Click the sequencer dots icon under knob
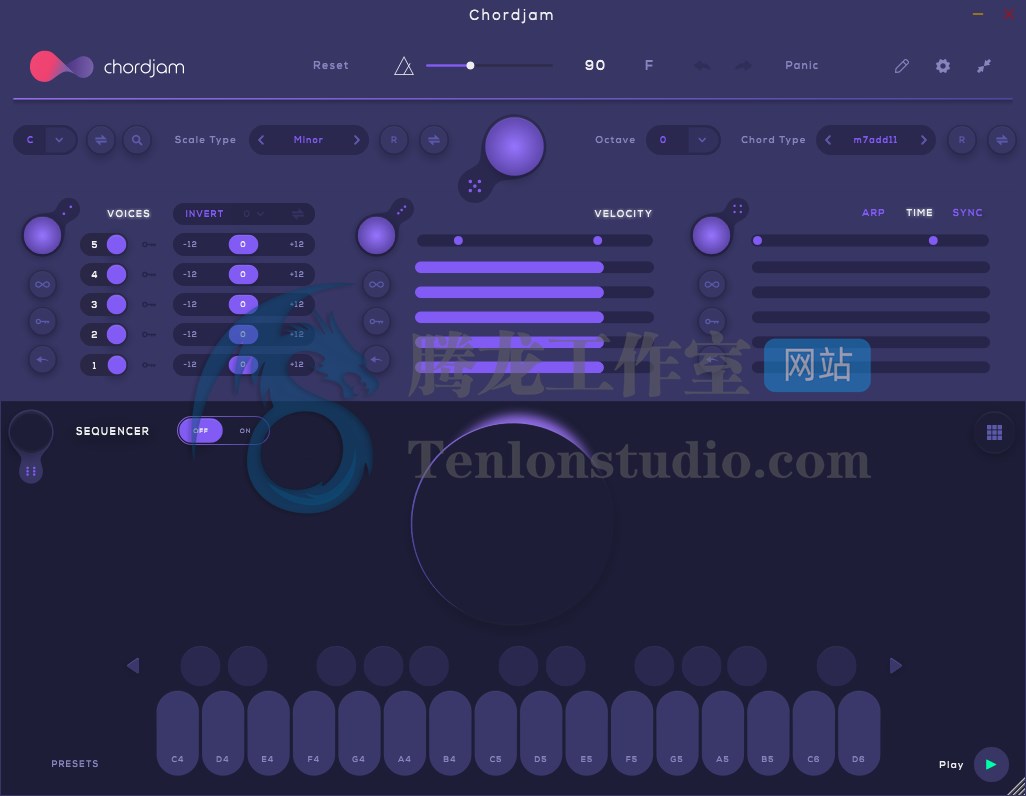 tap(31, 471)
